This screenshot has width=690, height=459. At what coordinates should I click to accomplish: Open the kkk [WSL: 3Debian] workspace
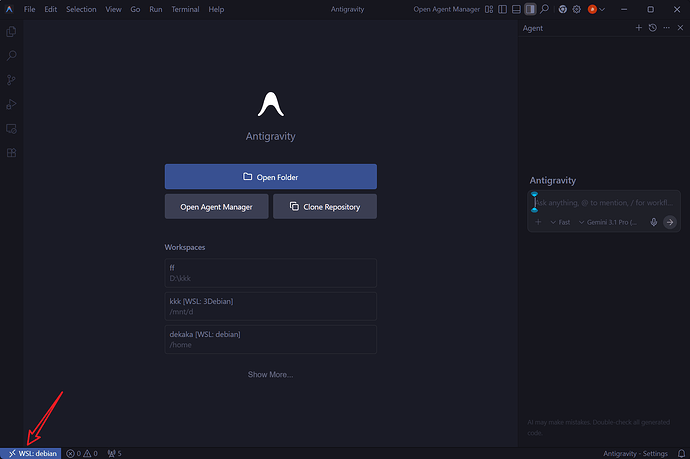[x=271, y=306]
